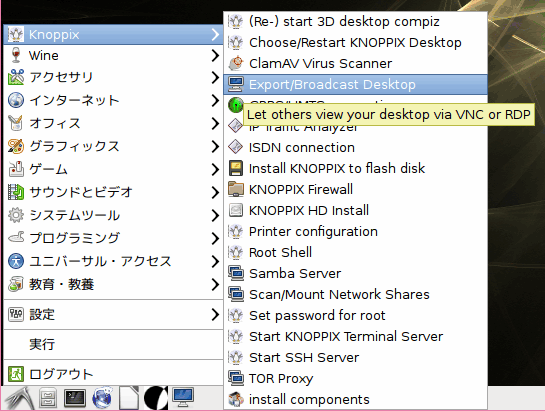Expand the プログラミング submenu arrow

[215, 238]
